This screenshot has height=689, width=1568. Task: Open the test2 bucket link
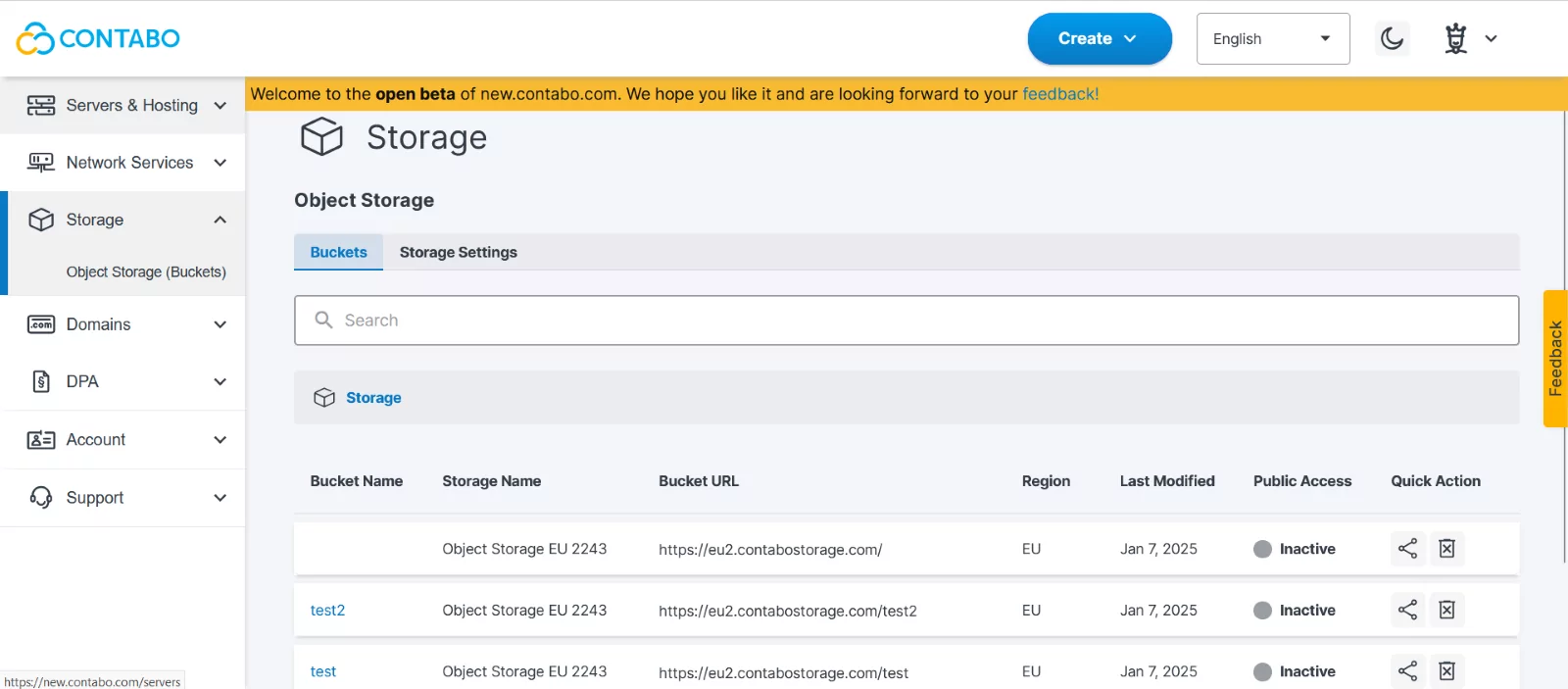(x=327, y=611)
